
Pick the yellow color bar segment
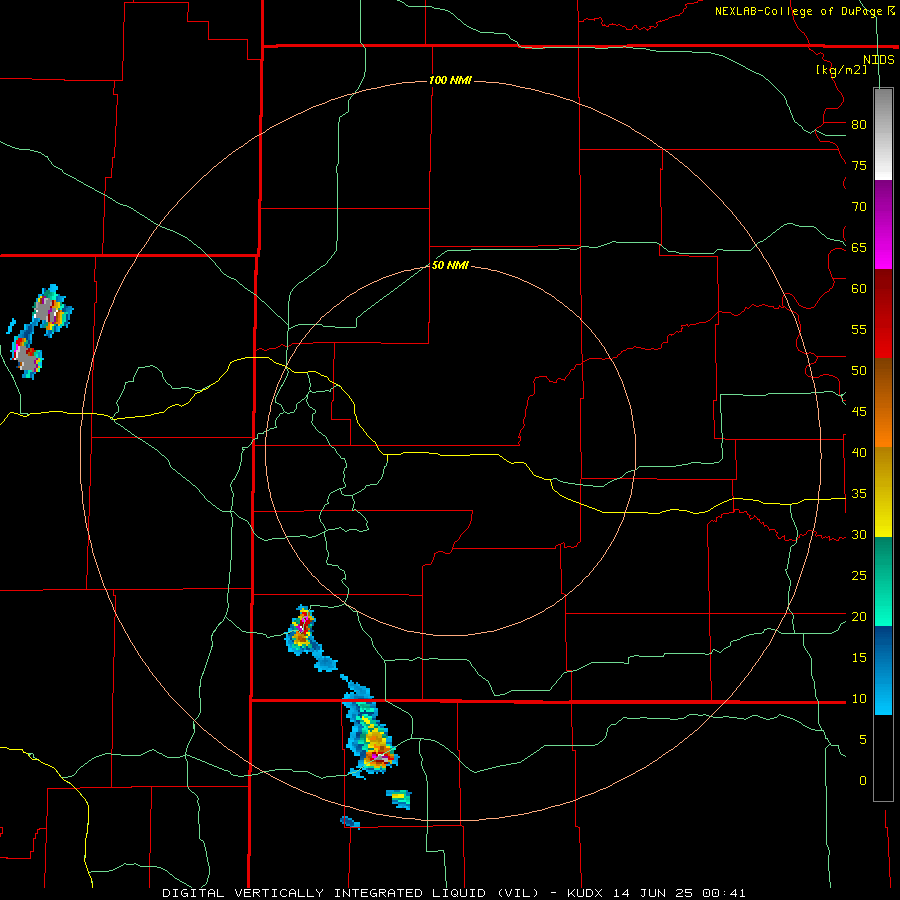tap(883, 492)
